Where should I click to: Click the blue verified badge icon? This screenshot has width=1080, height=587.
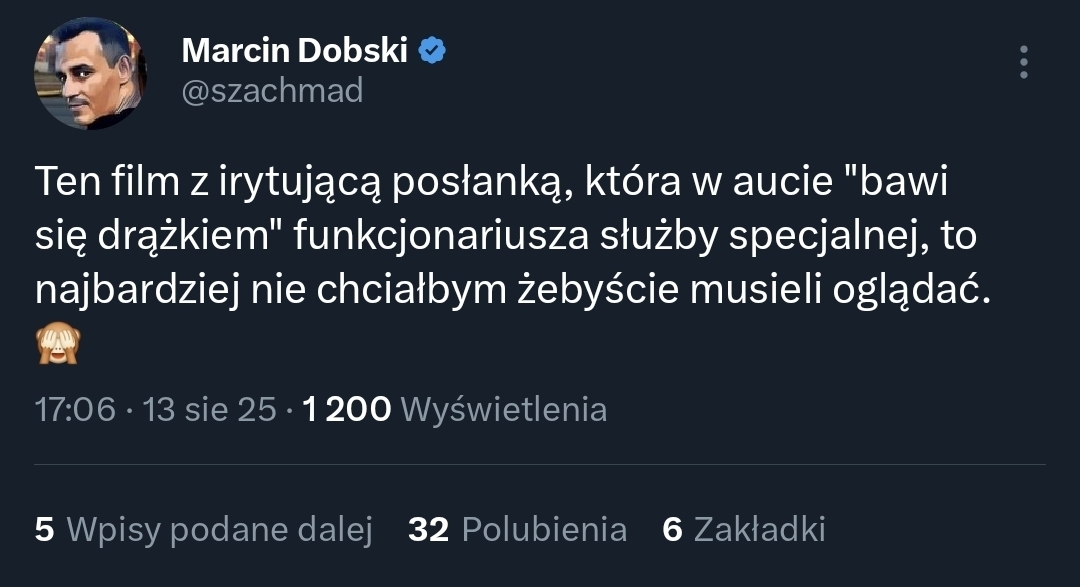click(x=432, y=50)
